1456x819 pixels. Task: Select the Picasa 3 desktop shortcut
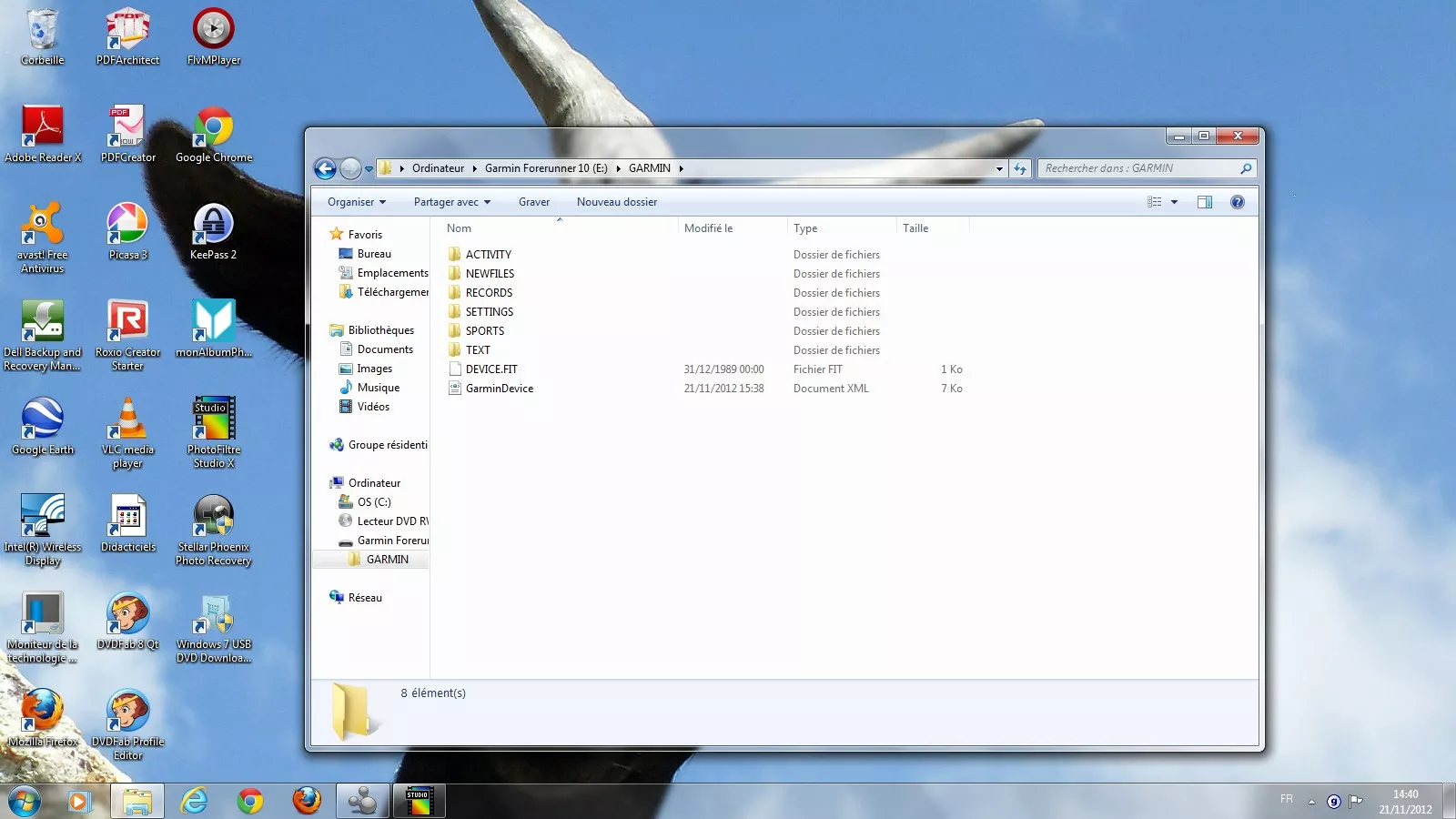127,232
